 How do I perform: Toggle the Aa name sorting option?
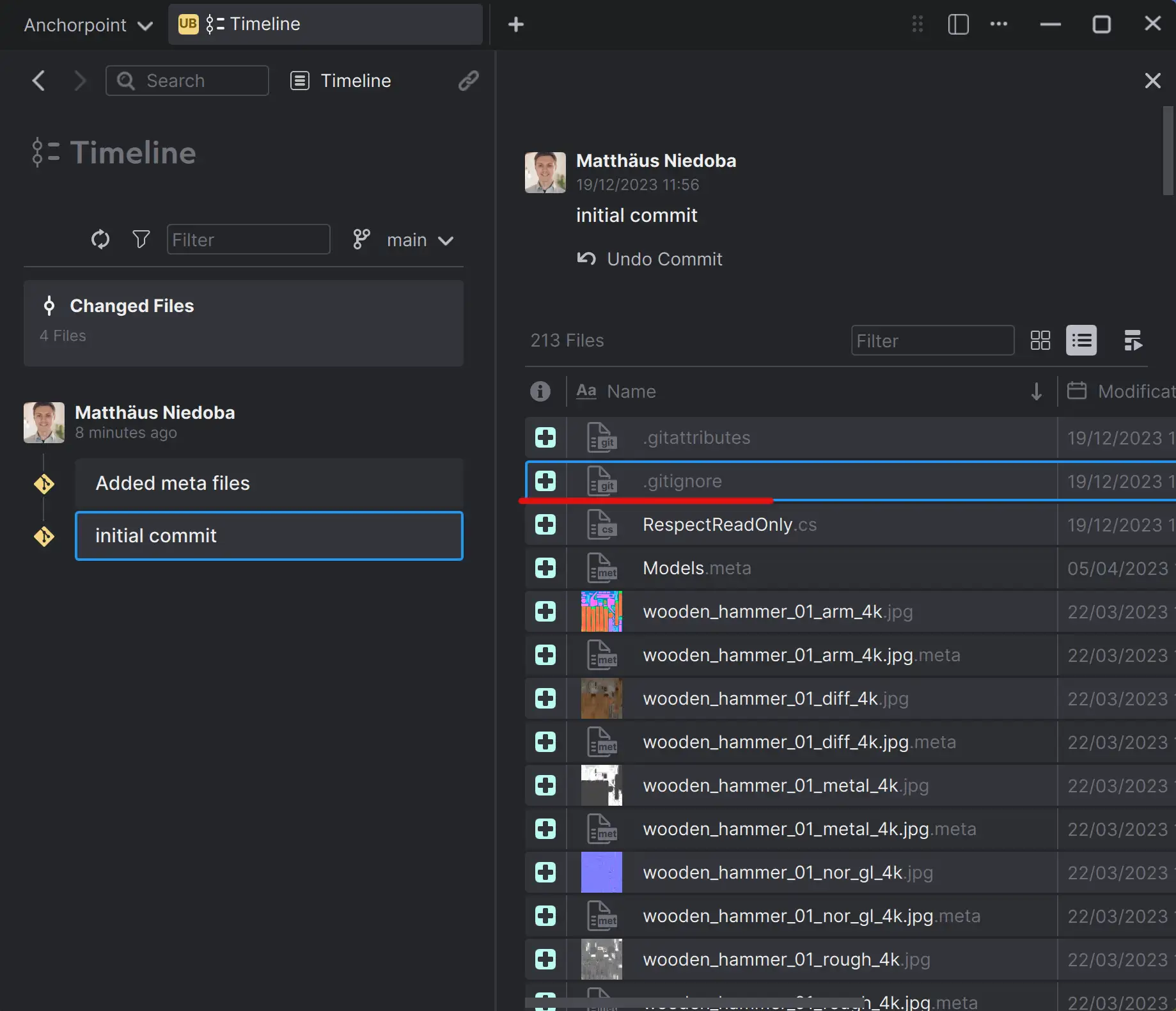[586, 391]
